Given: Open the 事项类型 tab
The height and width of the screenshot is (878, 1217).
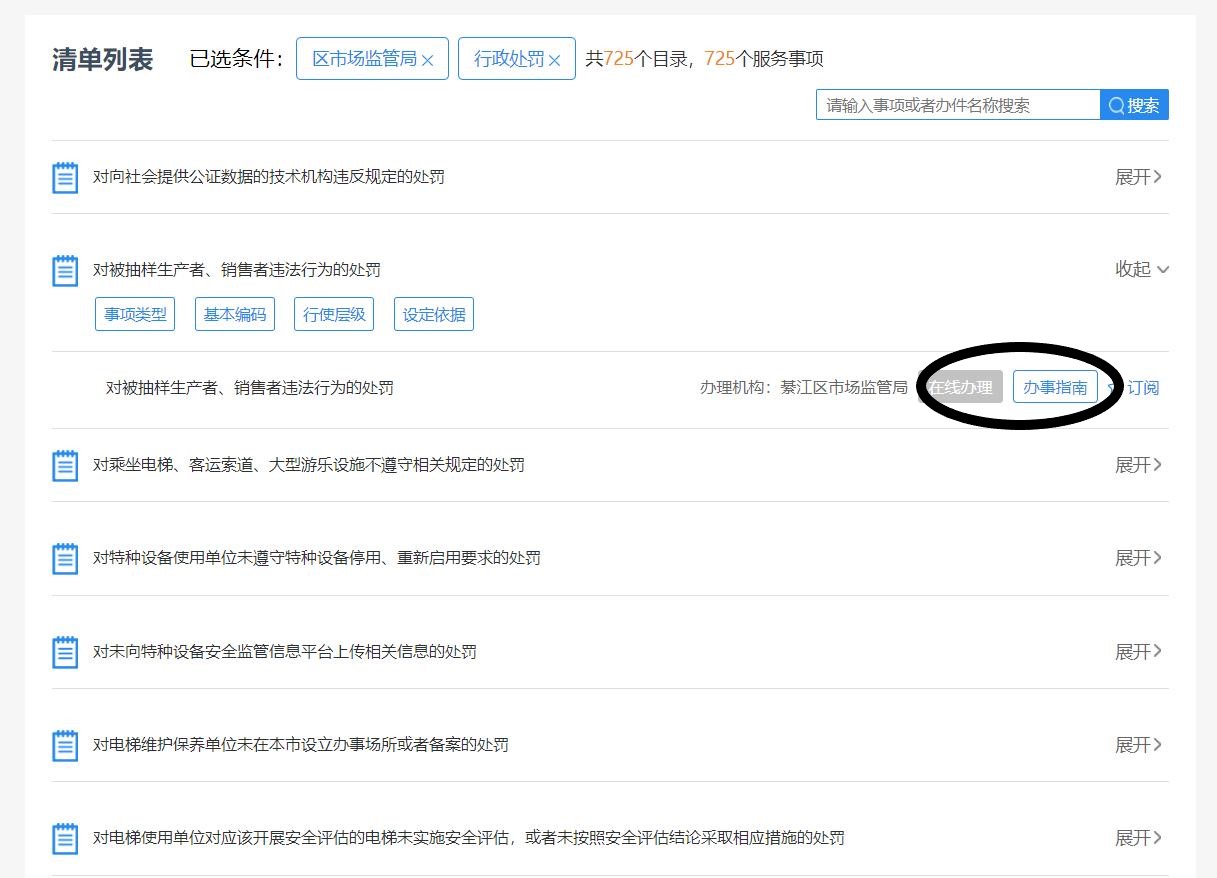Looking at the screenshot, I should point(135,314).
